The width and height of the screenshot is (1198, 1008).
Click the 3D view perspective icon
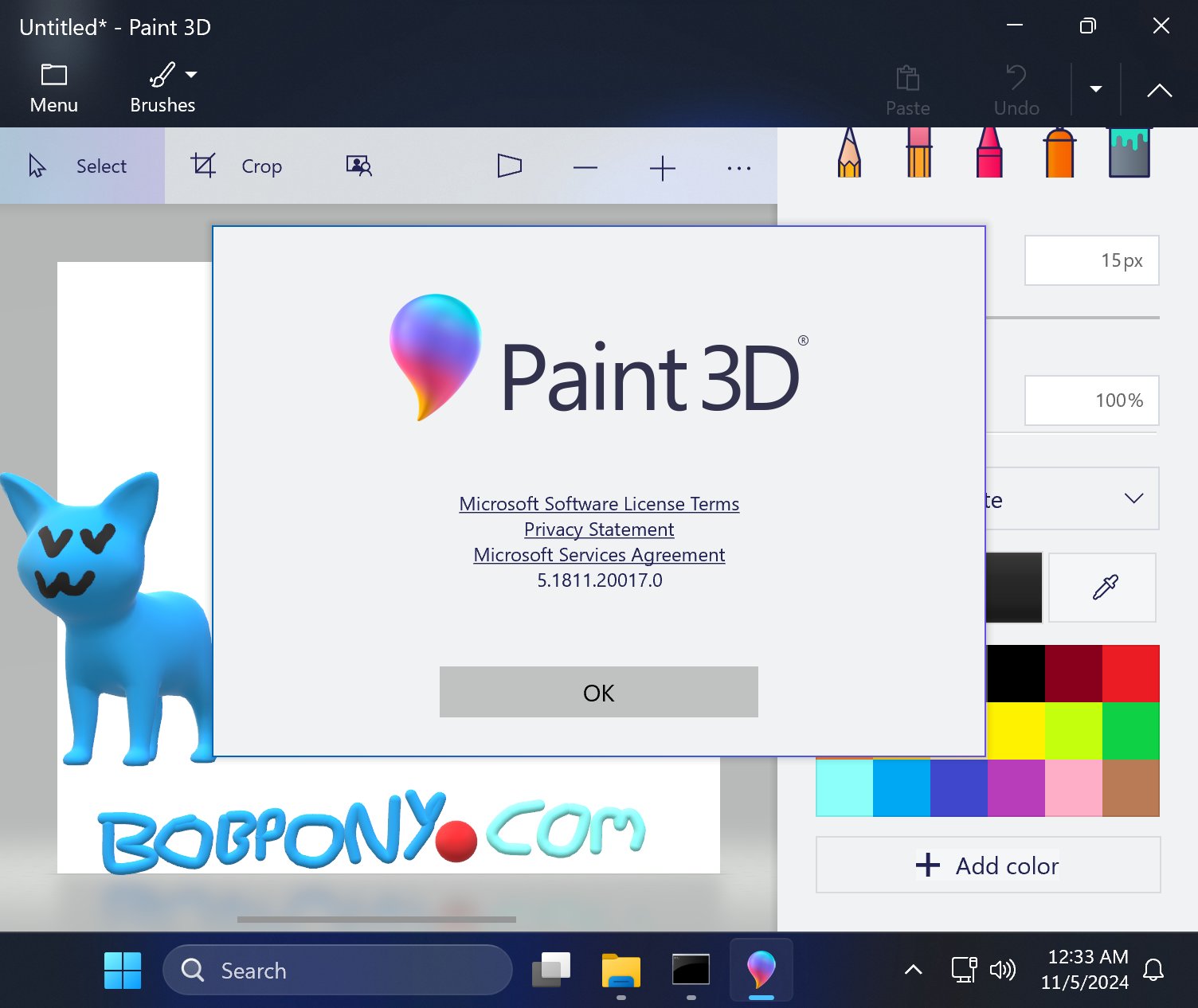509,166
